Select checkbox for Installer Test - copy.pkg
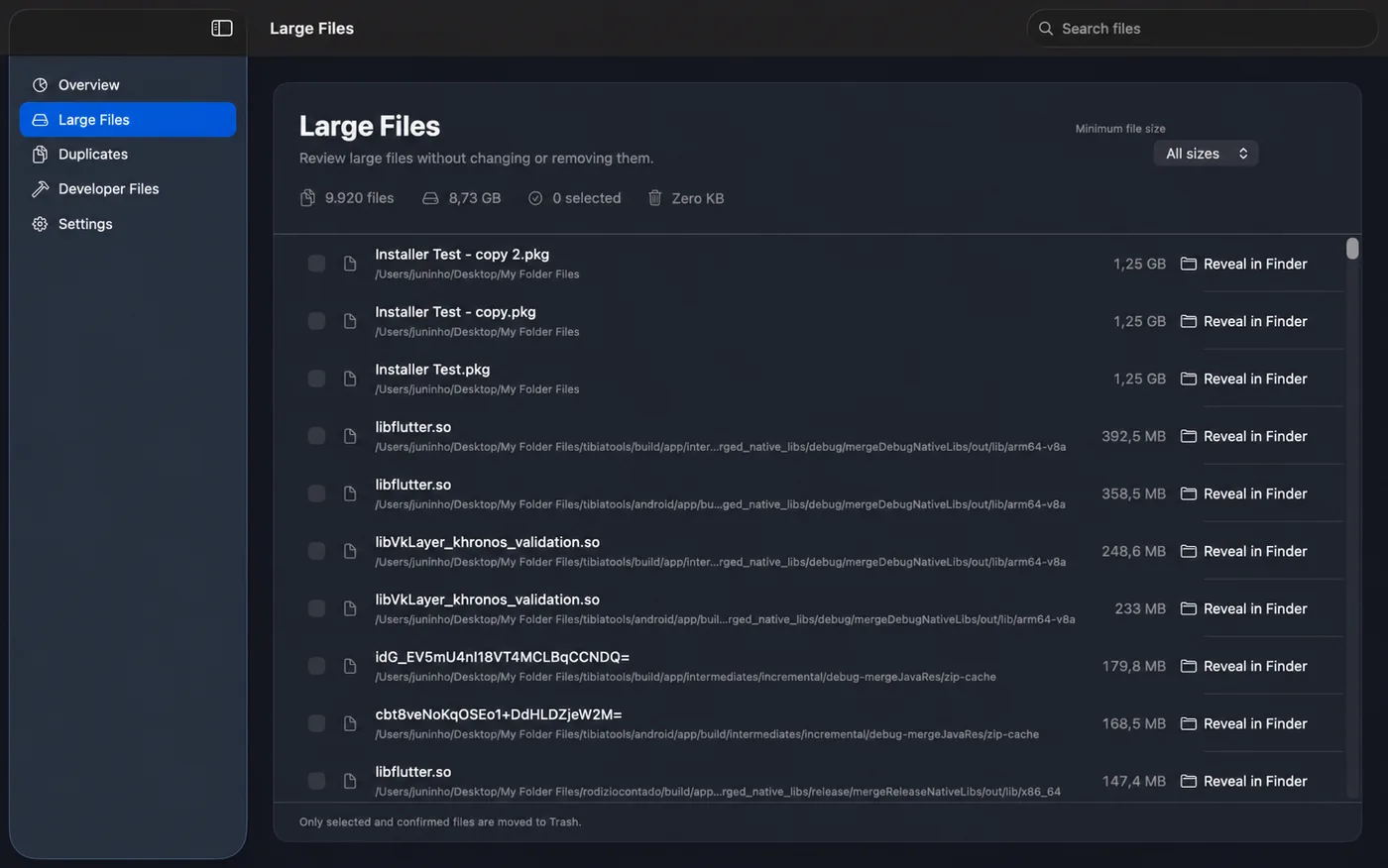 (x=316, y=321)
